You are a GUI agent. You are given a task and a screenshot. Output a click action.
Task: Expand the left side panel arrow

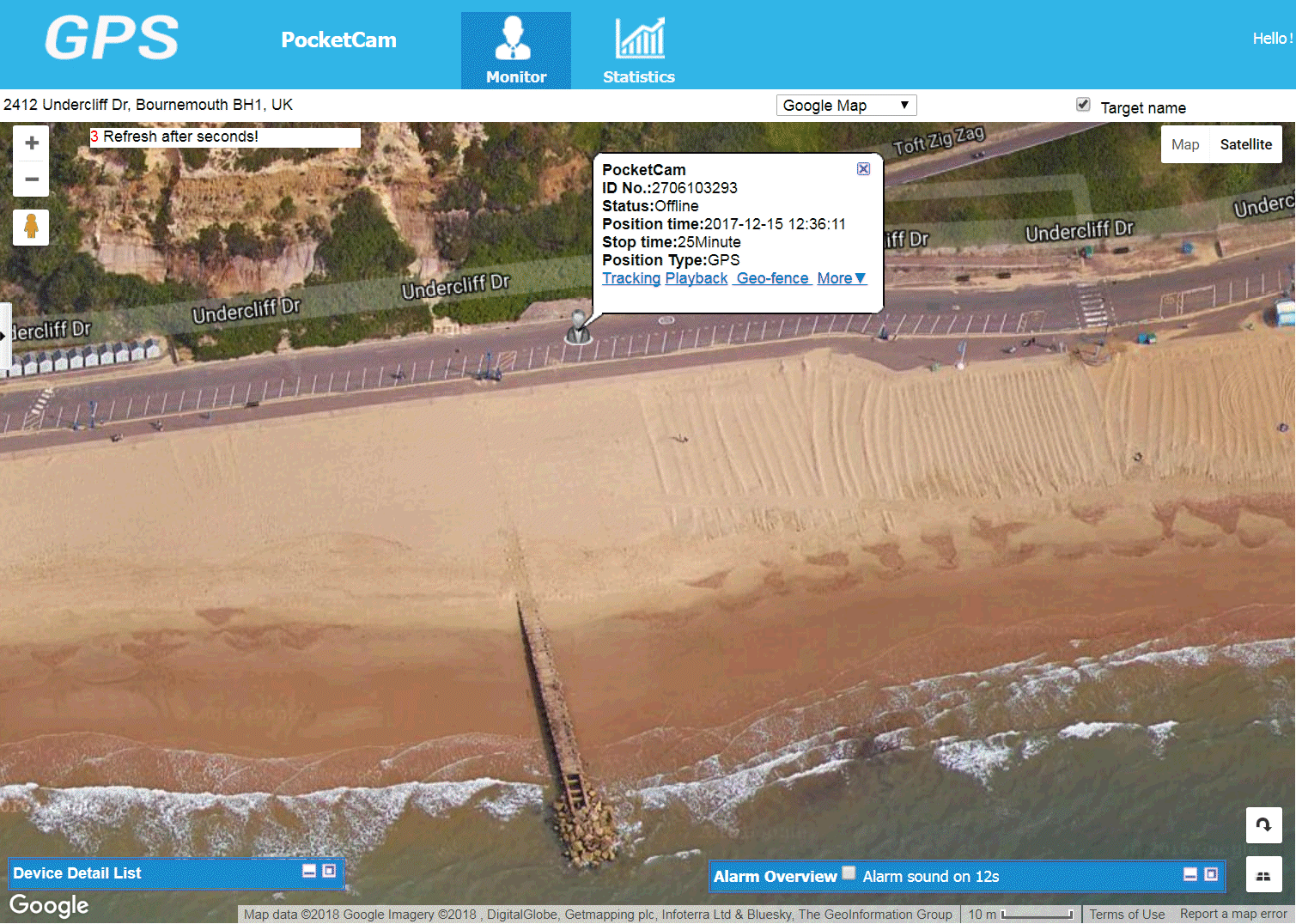(x=3, y=336)
